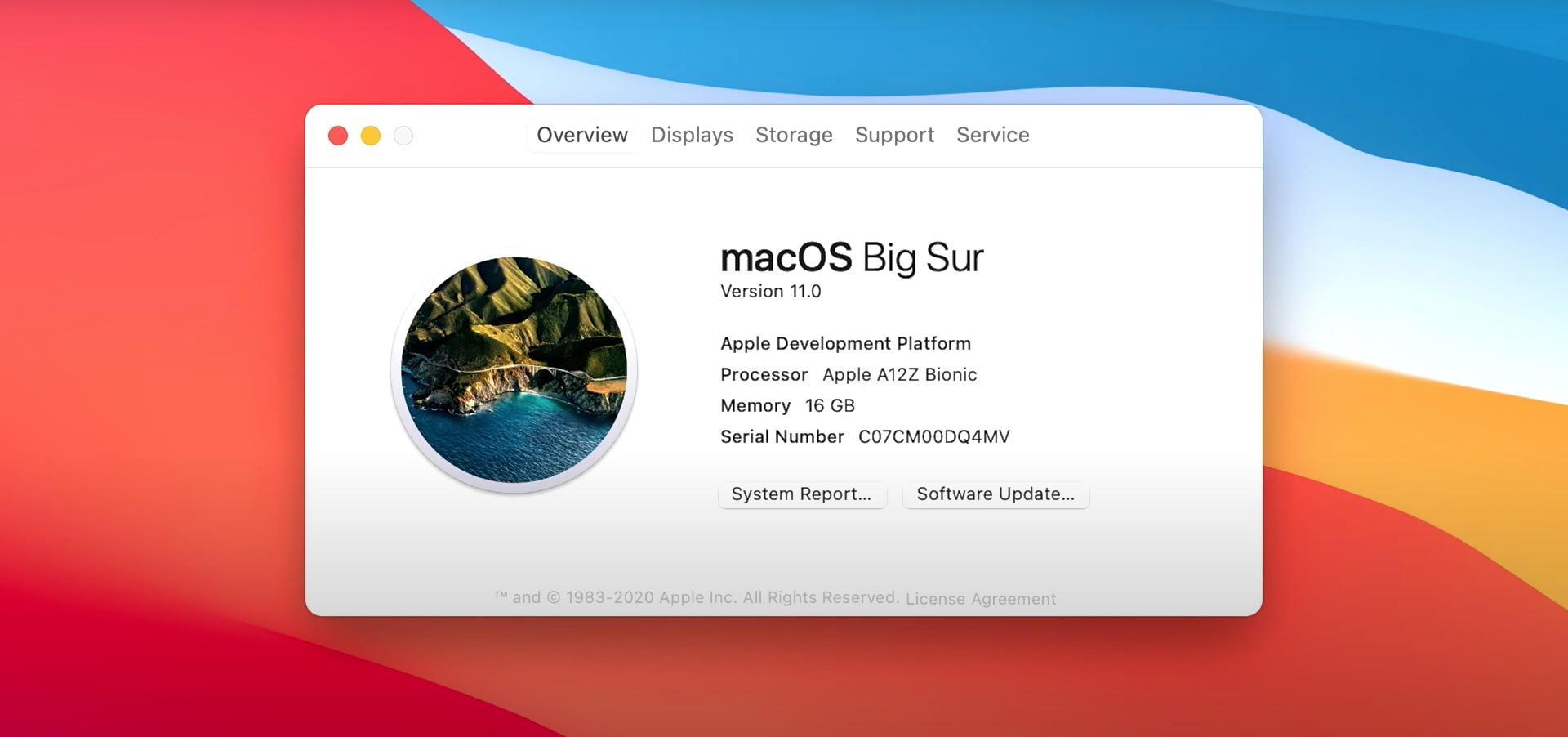The width and height of the screenshot is (1568, 737).
Task: Click Apple Development Platform text
Action: [845, 344]
